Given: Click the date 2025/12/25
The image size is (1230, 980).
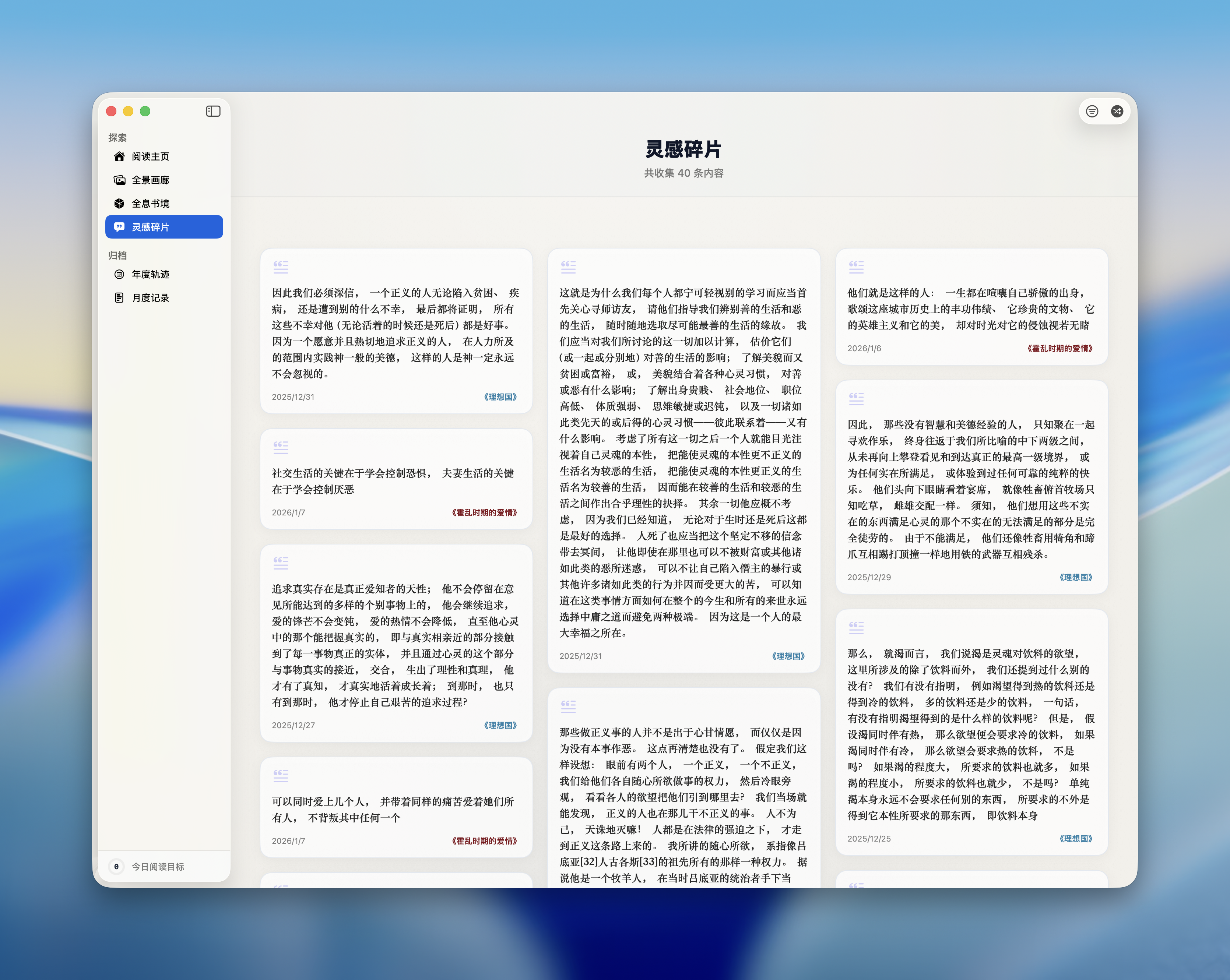Looking at the screenshot, I should (x=869, y=839).
